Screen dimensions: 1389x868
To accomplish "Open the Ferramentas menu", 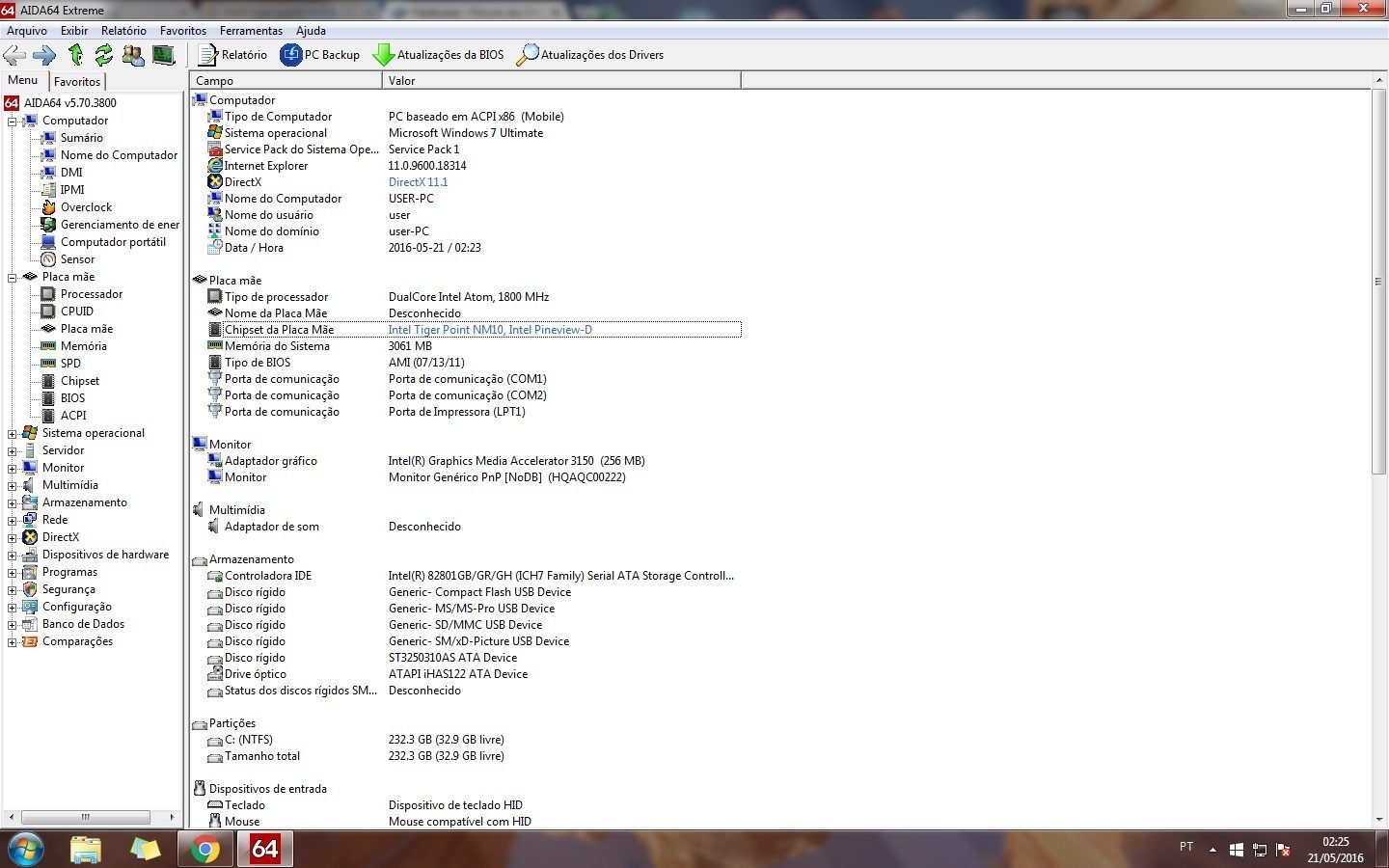I will [251, 31].
